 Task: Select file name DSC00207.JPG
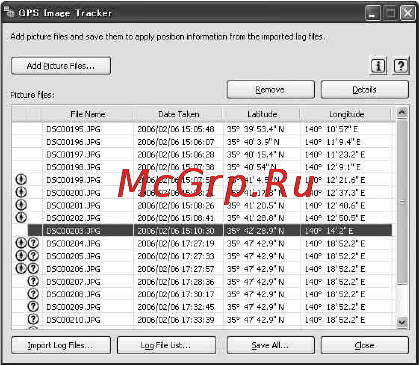click(x=73, y=282)
